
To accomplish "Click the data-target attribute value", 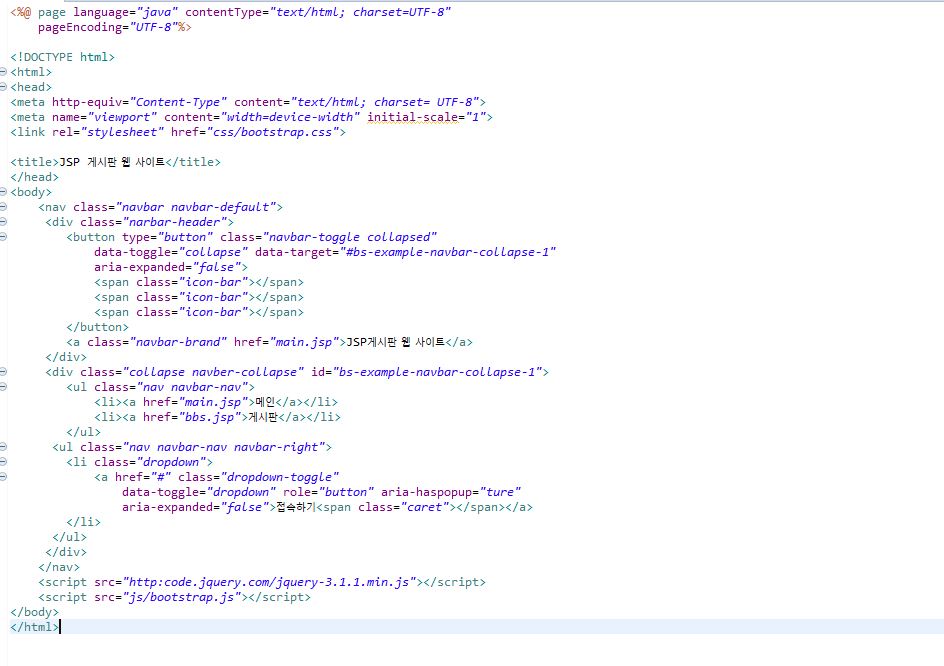I will (x=447, y=252).
